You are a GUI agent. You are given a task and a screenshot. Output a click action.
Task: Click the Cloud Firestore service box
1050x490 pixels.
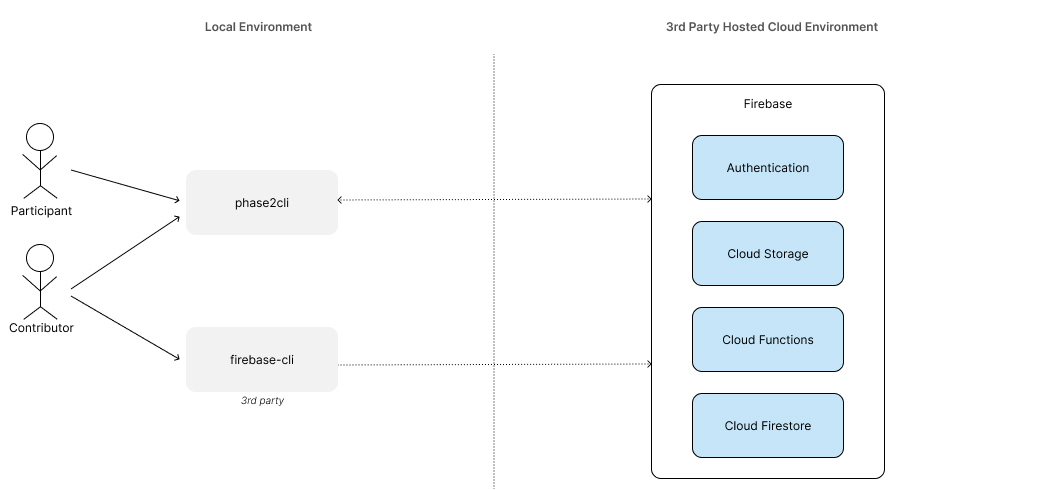pyautogui.click(x=768, y=426)
